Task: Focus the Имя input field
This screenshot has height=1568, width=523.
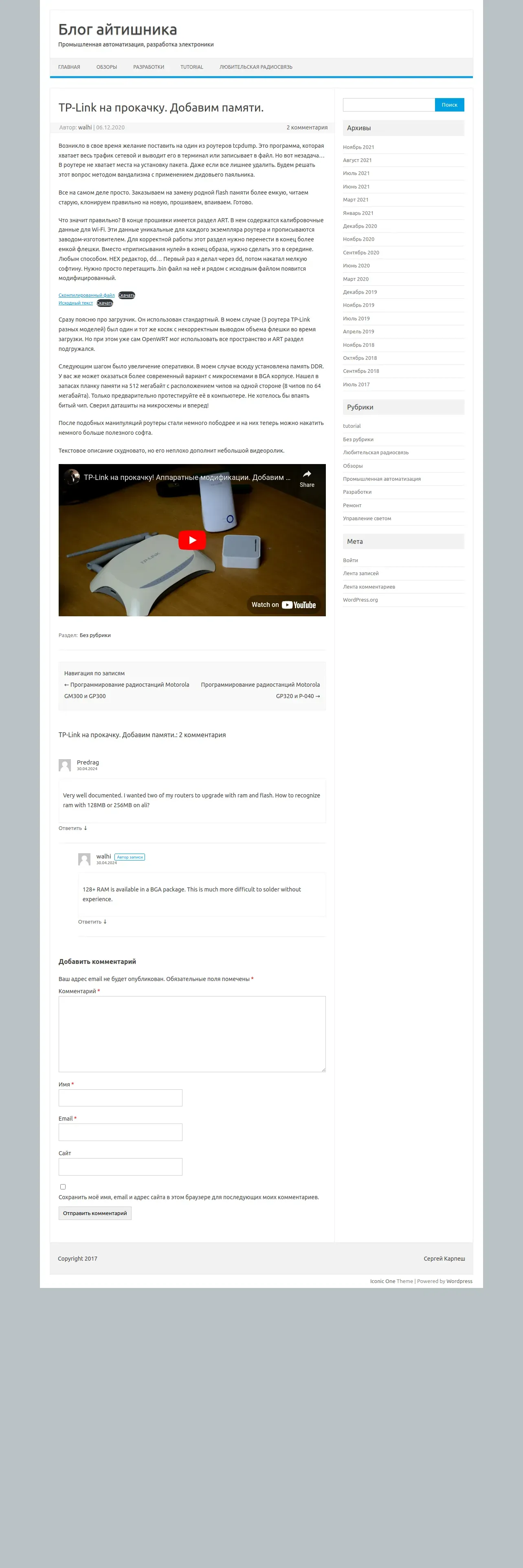Action: (x=121, y=1097)
